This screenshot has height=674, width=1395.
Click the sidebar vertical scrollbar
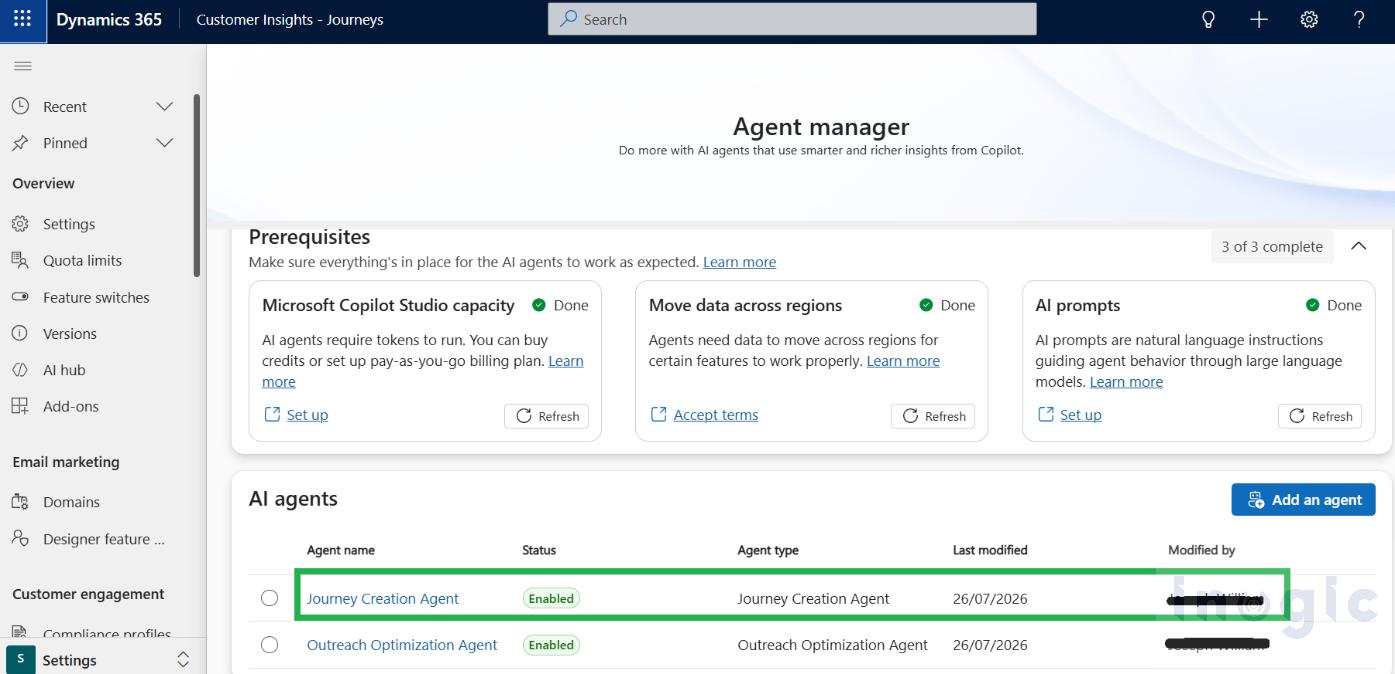coord(197,185)
